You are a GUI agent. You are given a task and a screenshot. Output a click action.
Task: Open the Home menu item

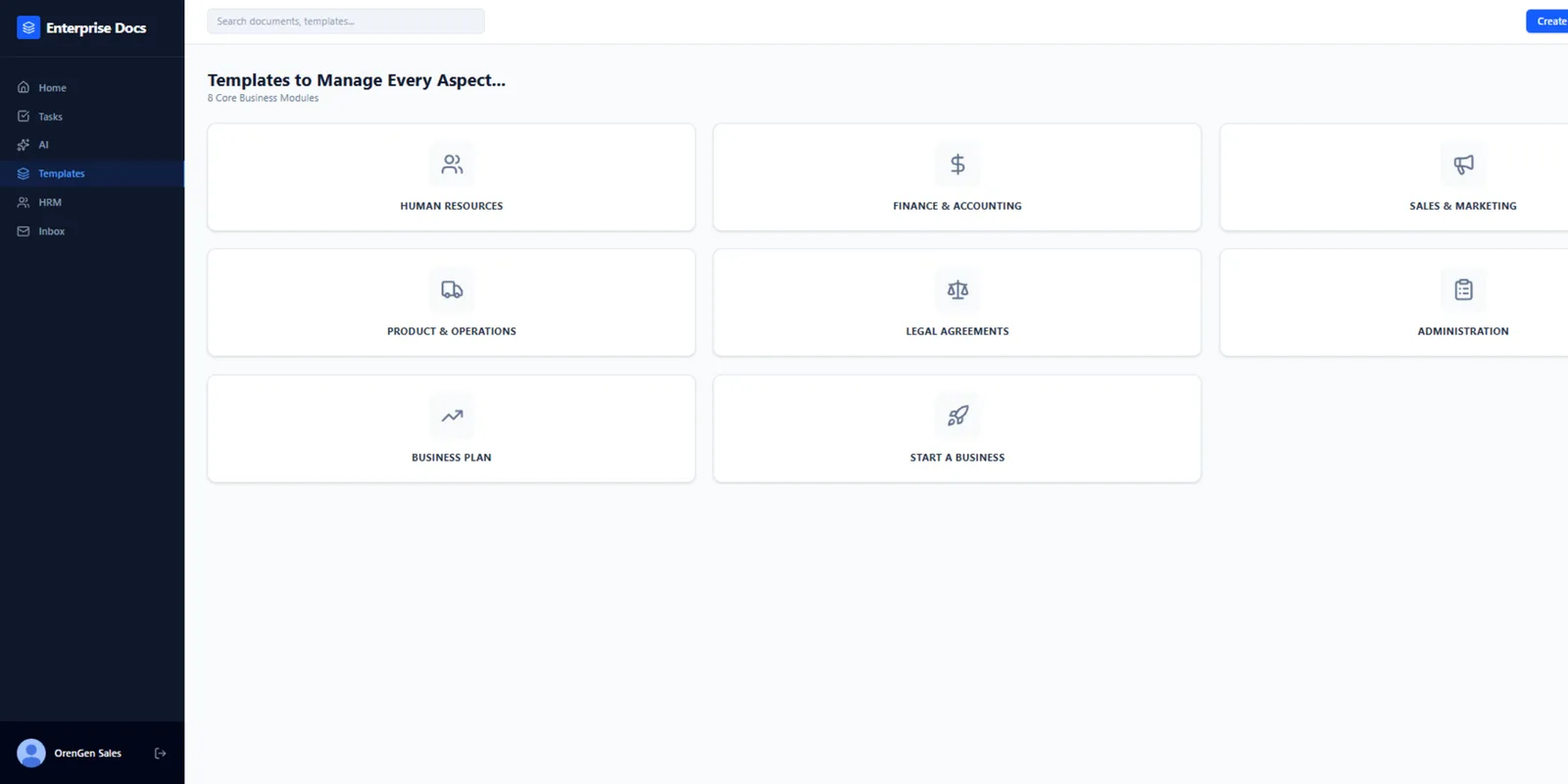coord(92,87)
